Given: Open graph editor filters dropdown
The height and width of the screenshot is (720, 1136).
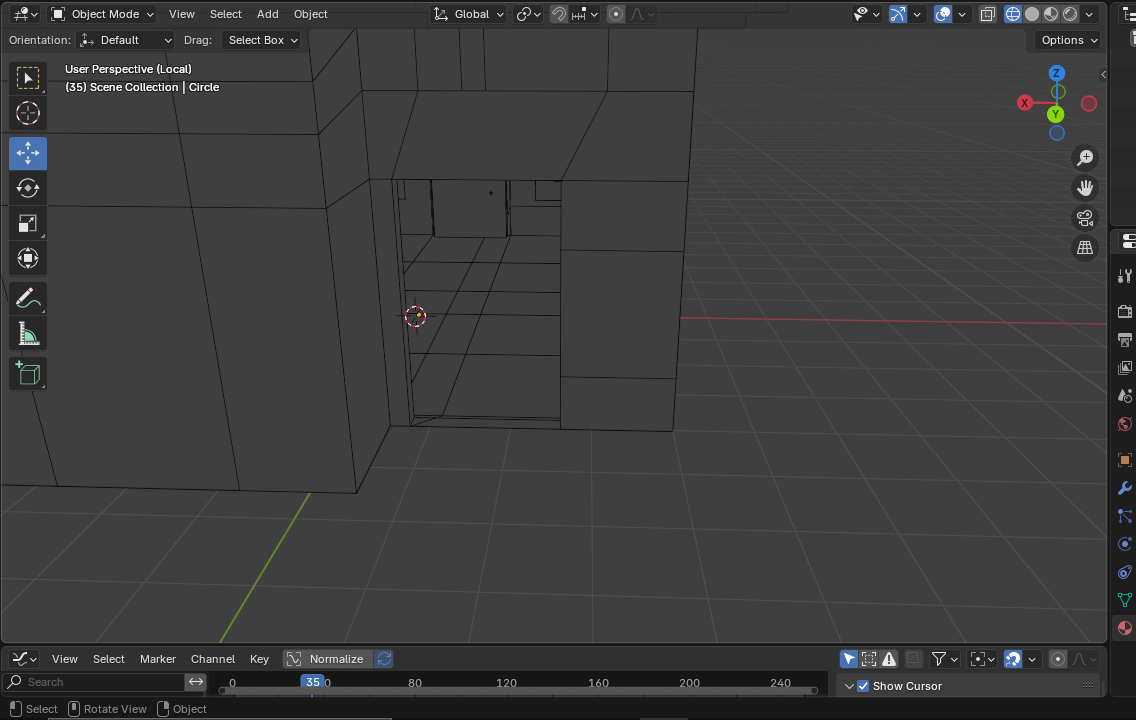Looking at the screenshot, I should click(x=945, y=659).
